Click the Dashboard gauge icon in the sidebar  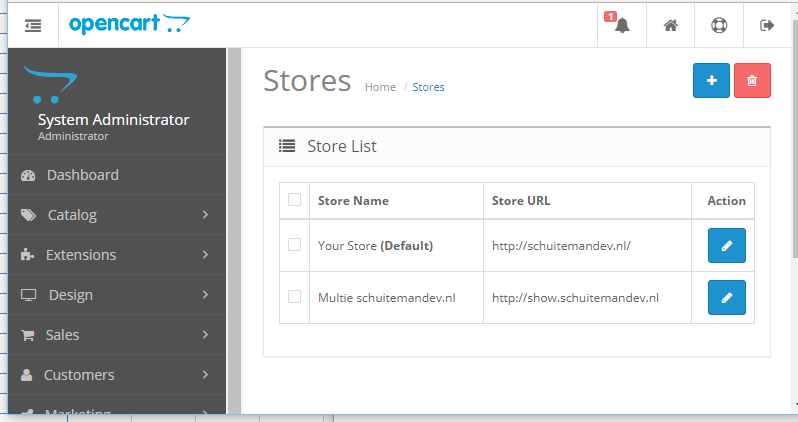28,176
